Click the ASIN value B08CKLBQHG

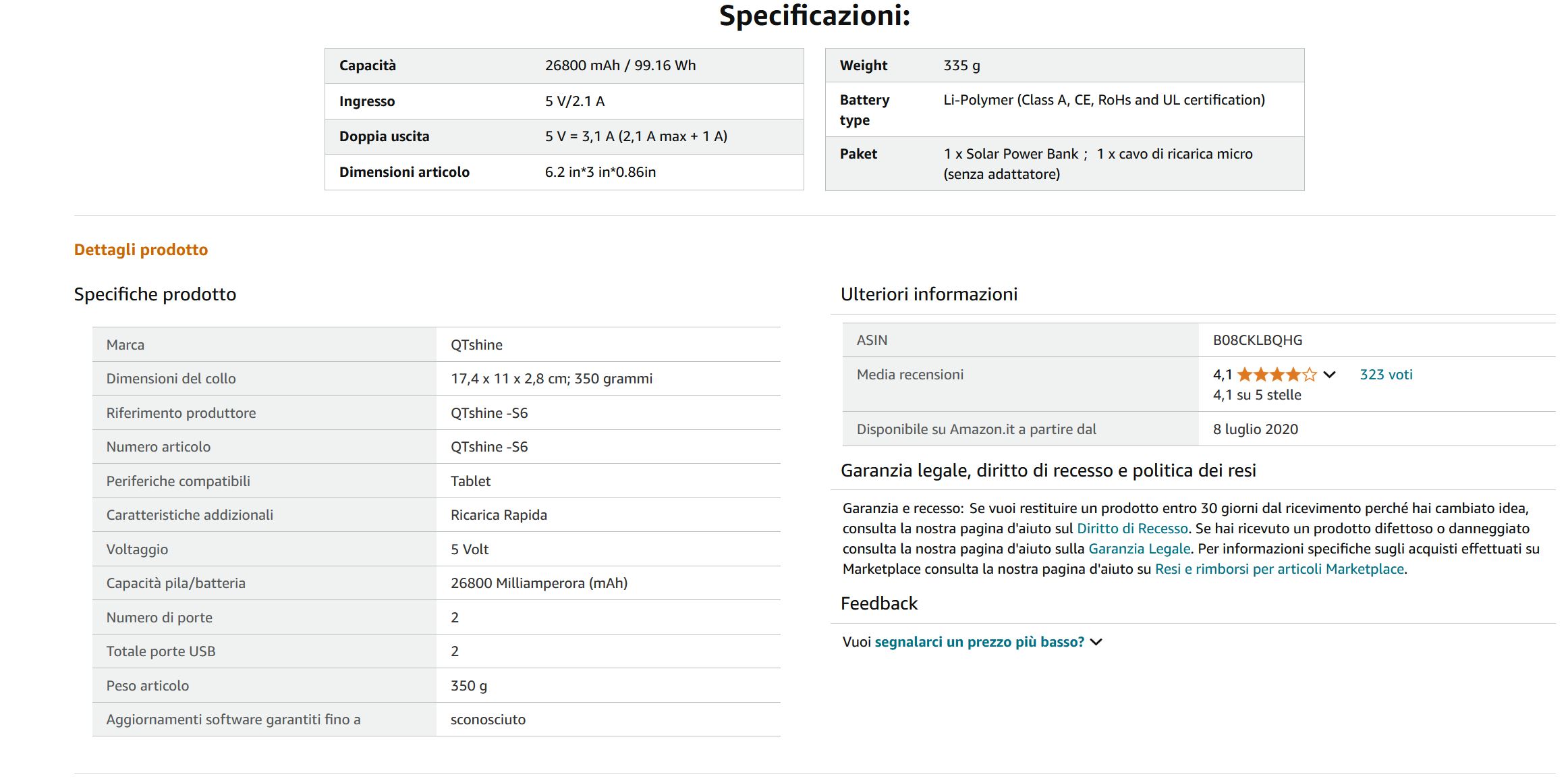coord(1257,340)
